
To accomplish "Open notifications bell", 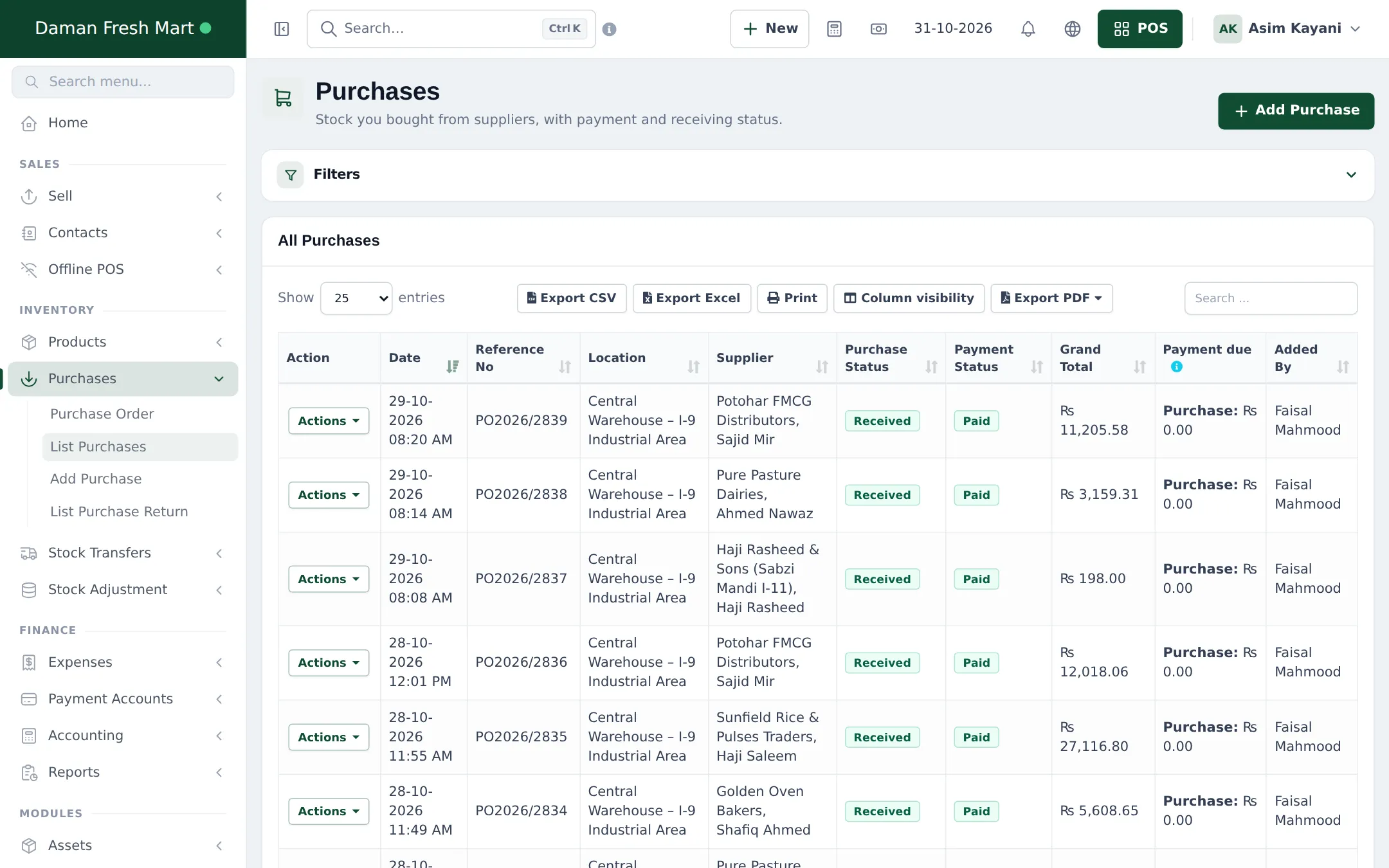I will [x=1028, y=29].
